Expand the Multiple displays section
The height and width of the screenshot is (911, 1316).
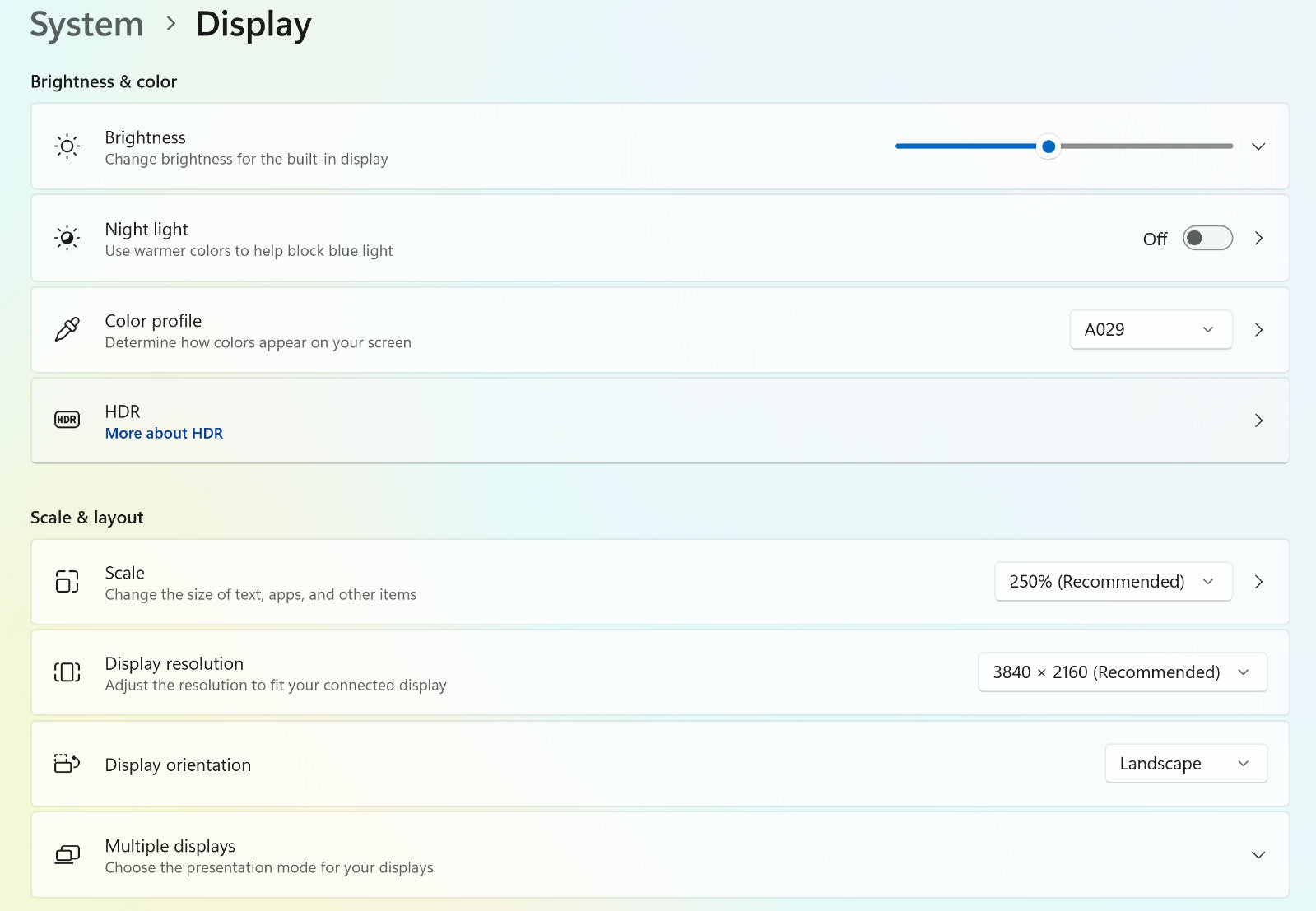(x=1258, y=855)
